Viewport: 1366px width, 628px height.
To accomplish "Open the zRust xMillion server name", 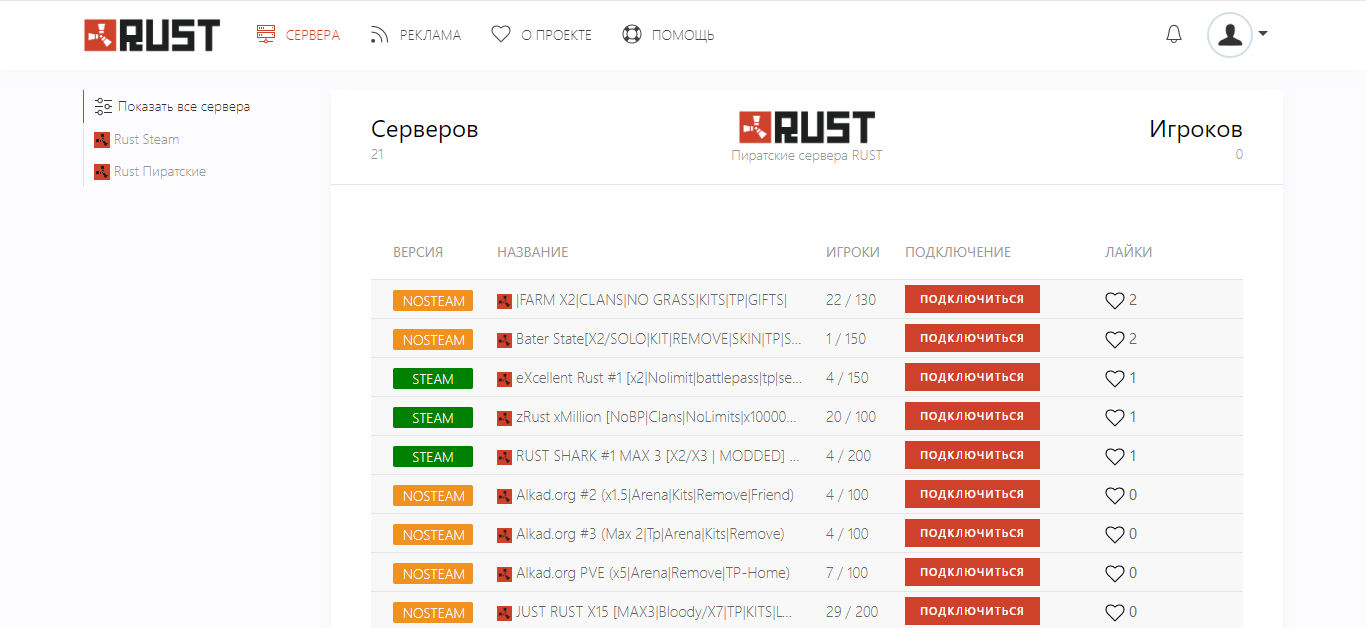I will pos(658,417).
